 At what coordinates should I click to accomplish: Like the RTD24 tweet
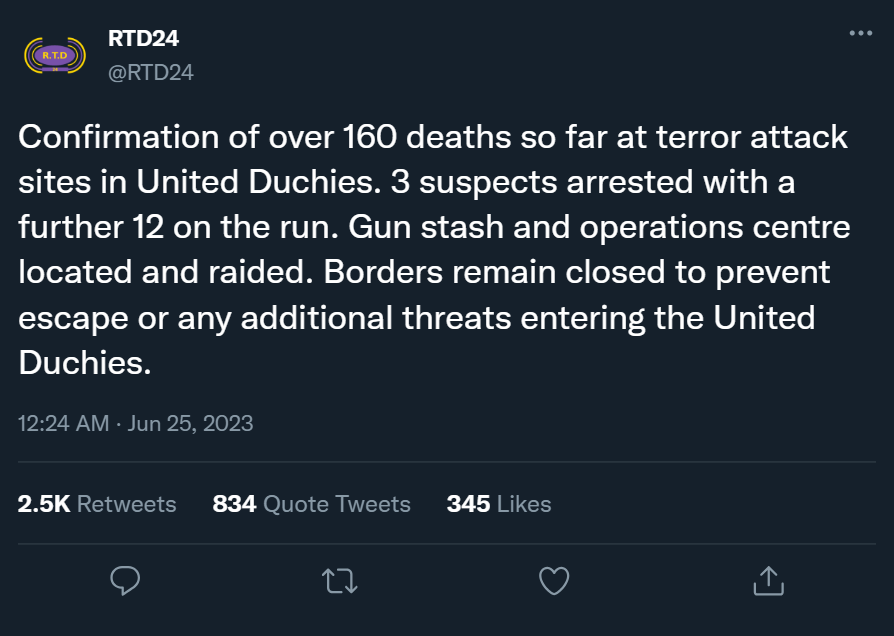coord(553,580)
